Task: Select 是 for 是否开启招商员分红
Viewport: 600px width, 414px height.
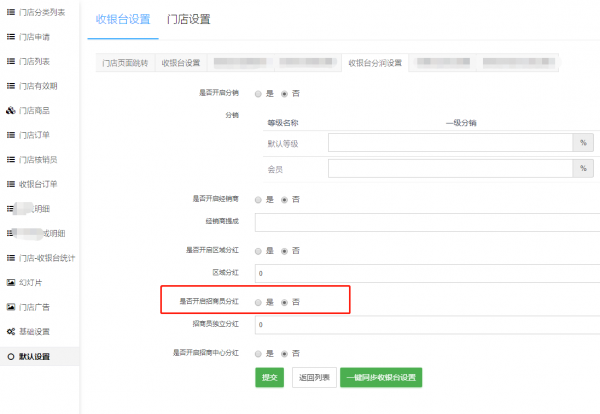Action: [258, 302]
